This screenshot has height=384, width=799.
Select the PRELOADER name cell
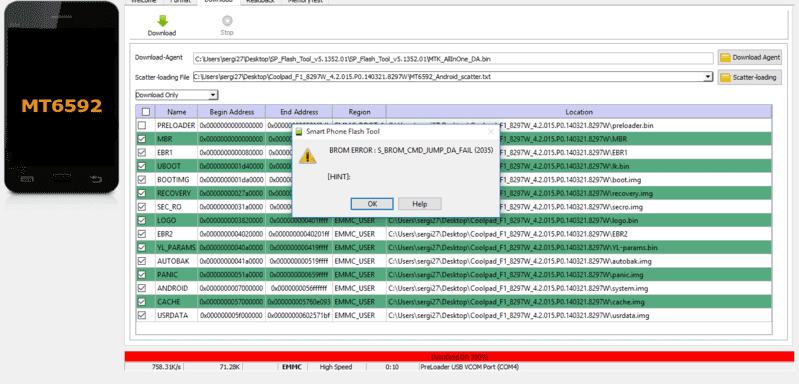point(176,125)
